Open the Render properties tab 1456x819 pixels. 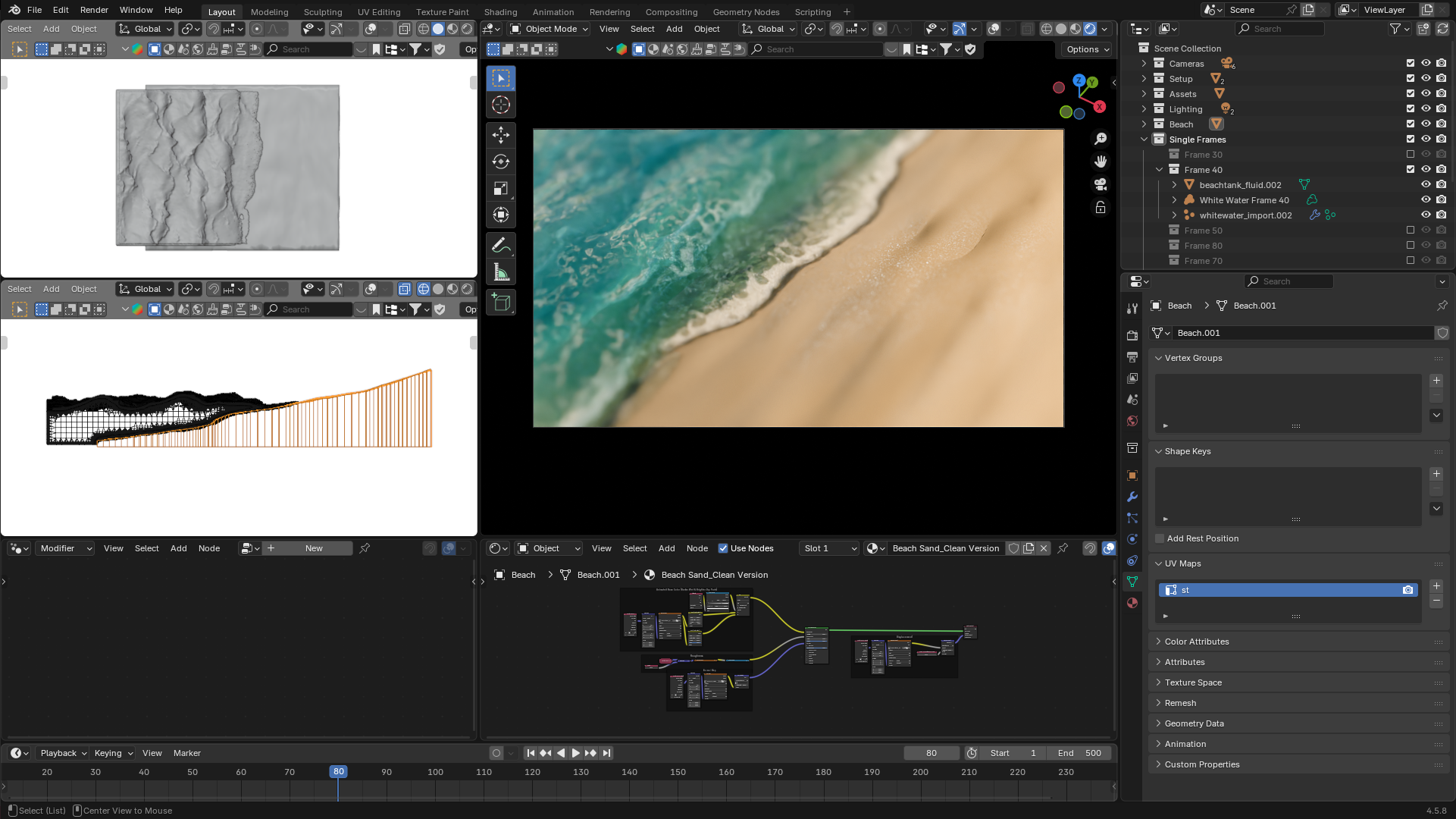click(x=1132, y=335)
